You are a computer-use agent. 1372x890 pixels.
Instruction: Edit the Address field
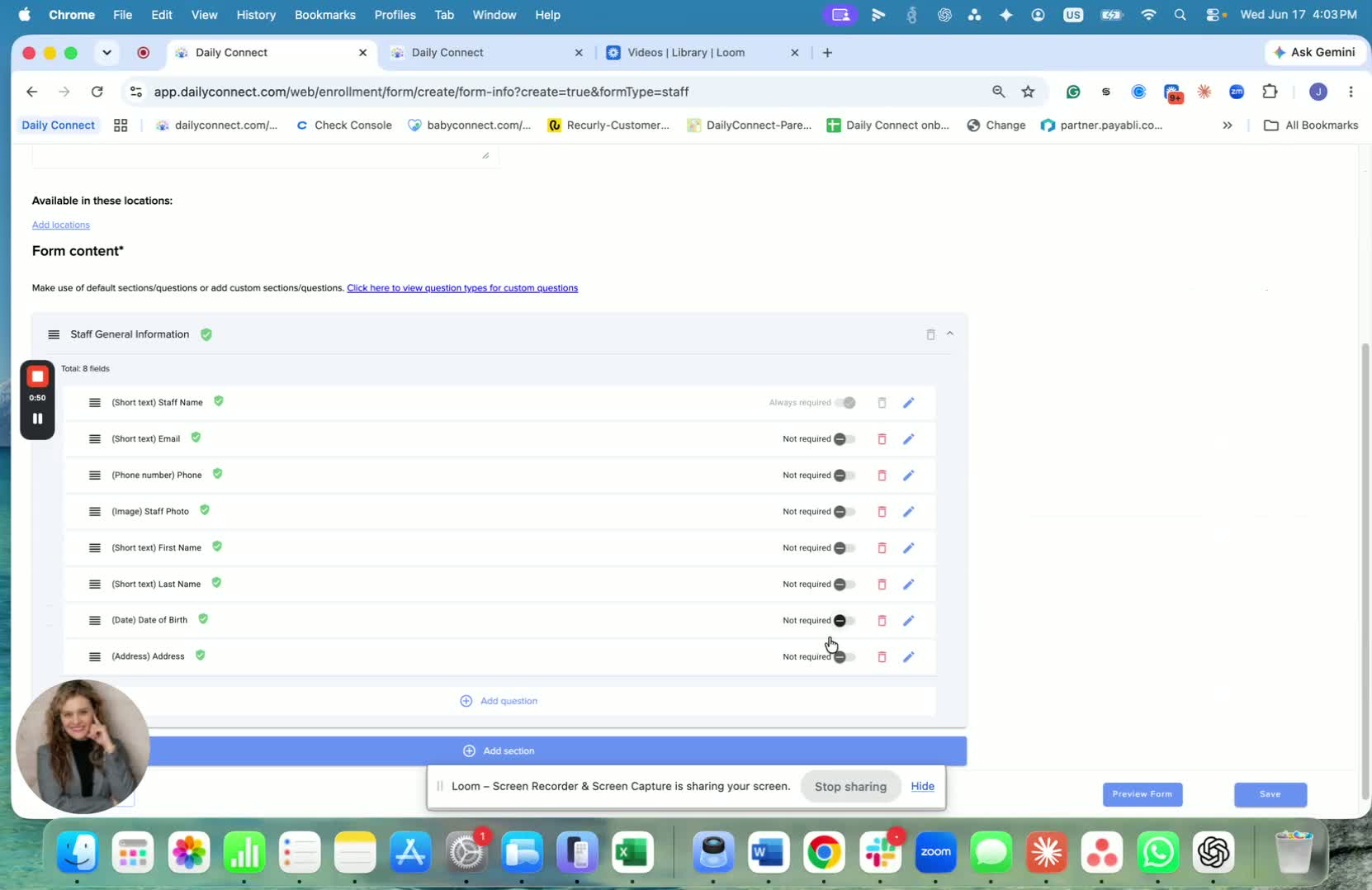908,657
